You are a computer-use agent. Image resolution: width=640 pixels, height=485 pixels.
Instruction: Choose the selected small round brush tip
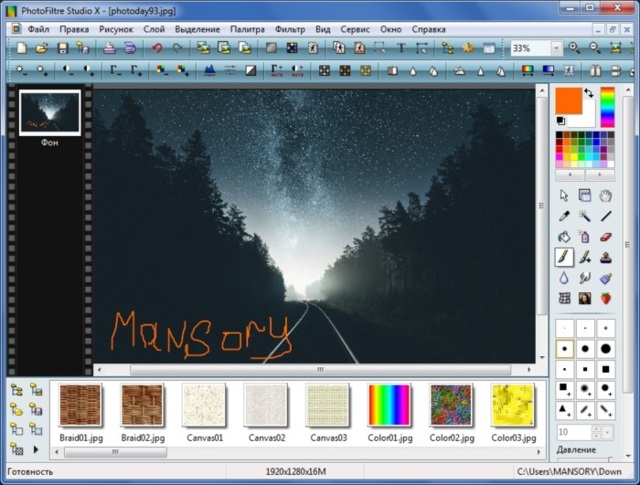[x=564, y=349]
